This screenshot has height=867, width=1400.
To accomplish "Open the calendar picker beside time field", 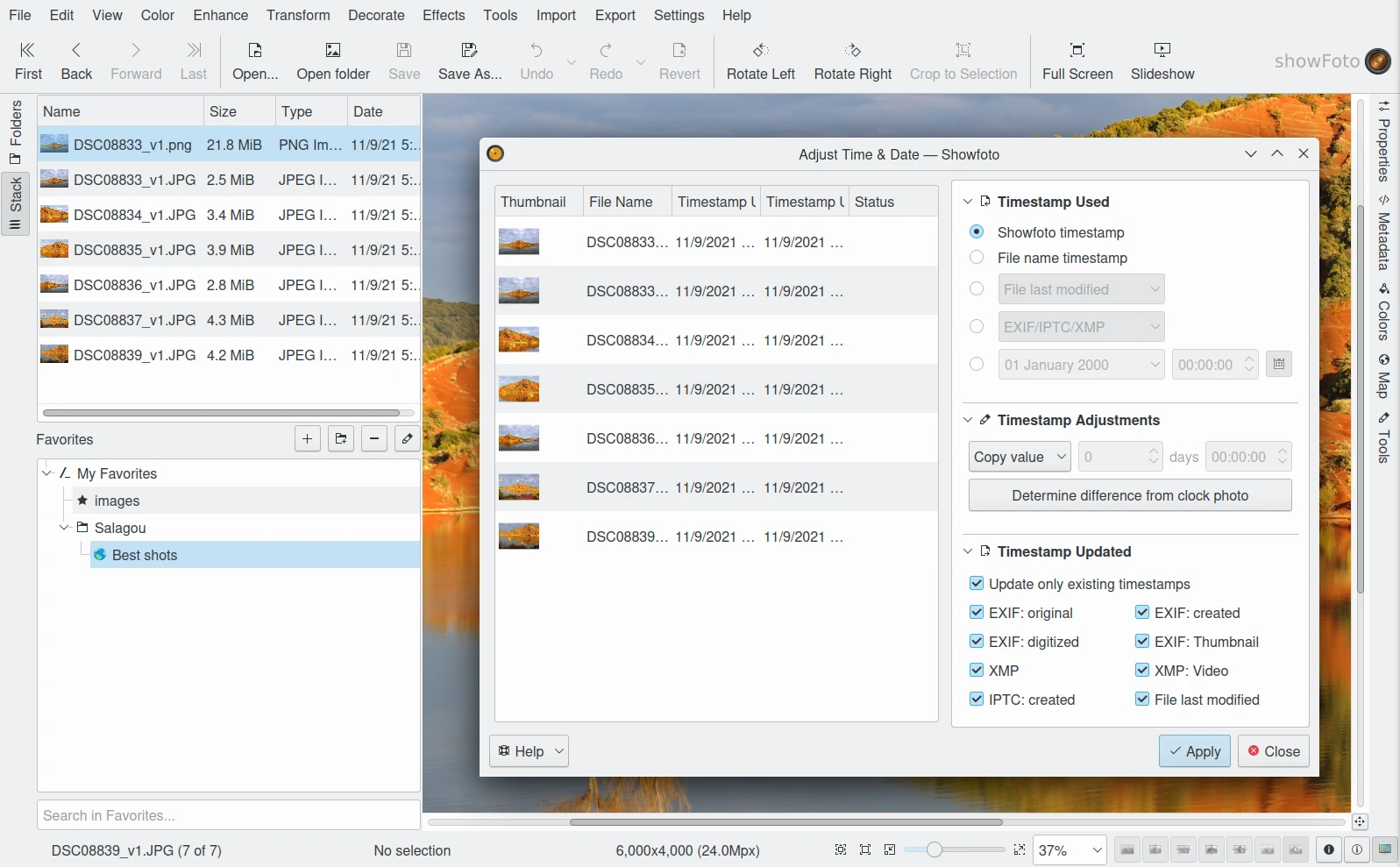I will click(x=1278, y=365).
